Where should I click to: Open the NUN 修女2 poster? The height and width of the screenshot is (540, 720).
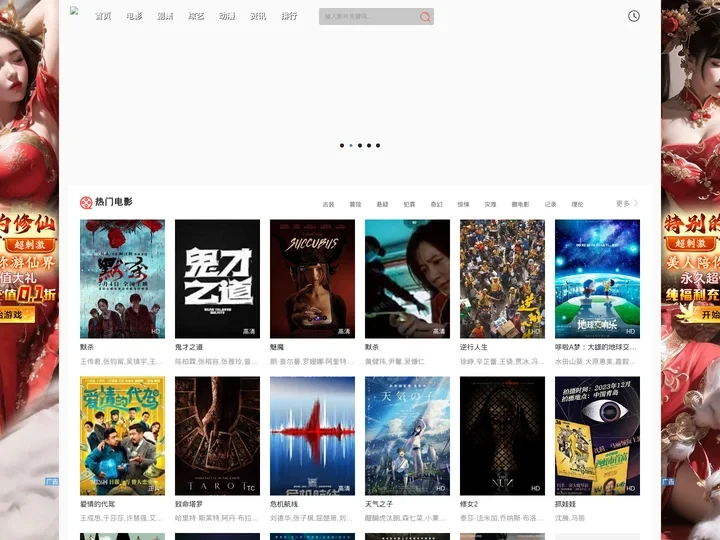pos(502,436)
